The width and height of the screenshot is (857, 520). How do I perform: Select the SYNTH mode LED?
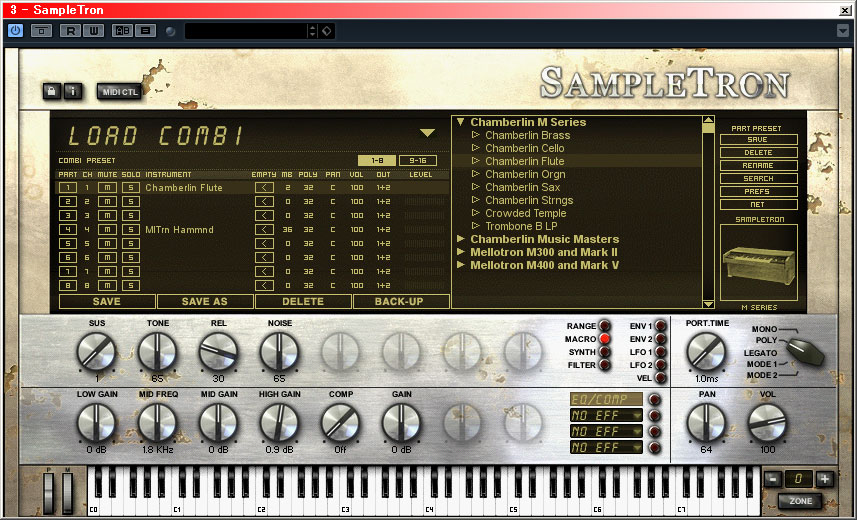pyautogui.click(x=604, y=352)
